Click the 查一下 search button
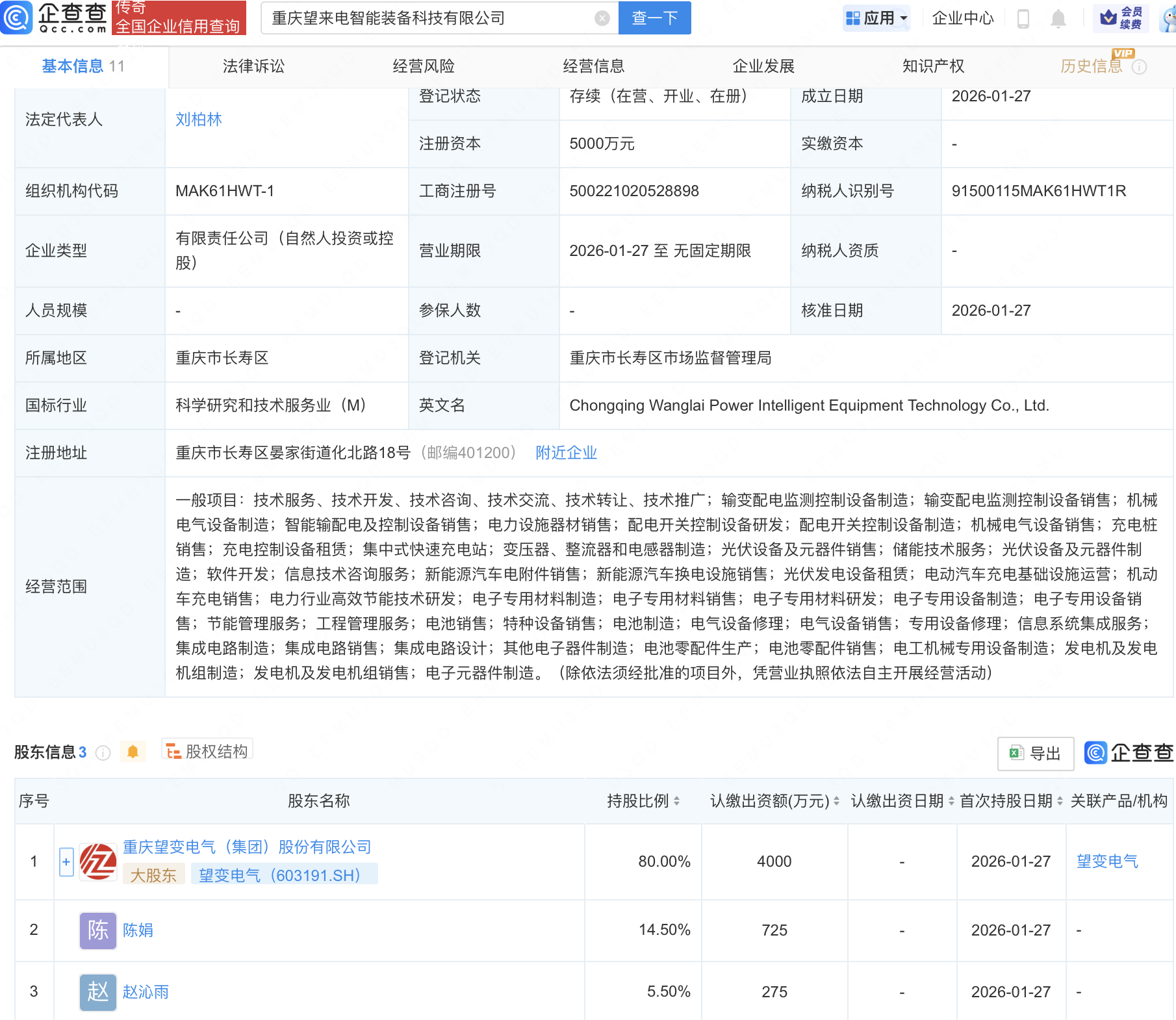Screen dimensions: 1176x1020 [654, 18]
